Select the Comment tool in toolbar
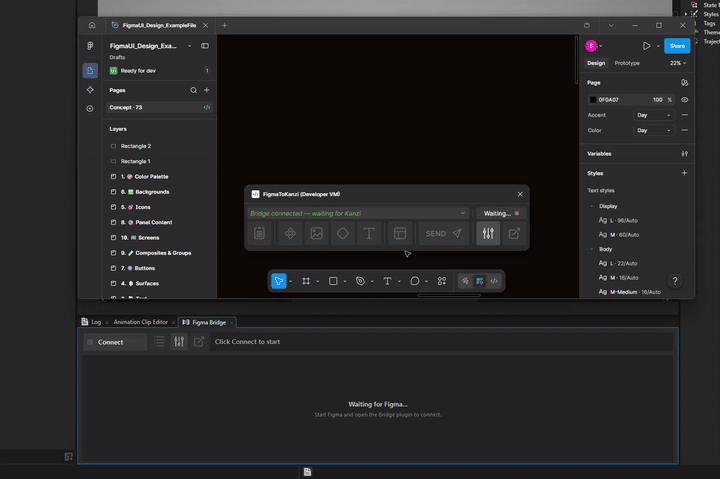Viewport: 720px width, 479px height. tap(415, 281)
